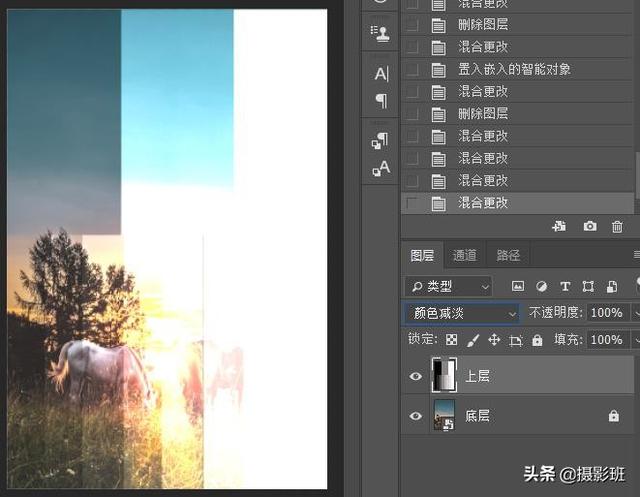Switch to the 图层 tab
The height and width of the screenshot is (497, 640).
click(422, 255)
